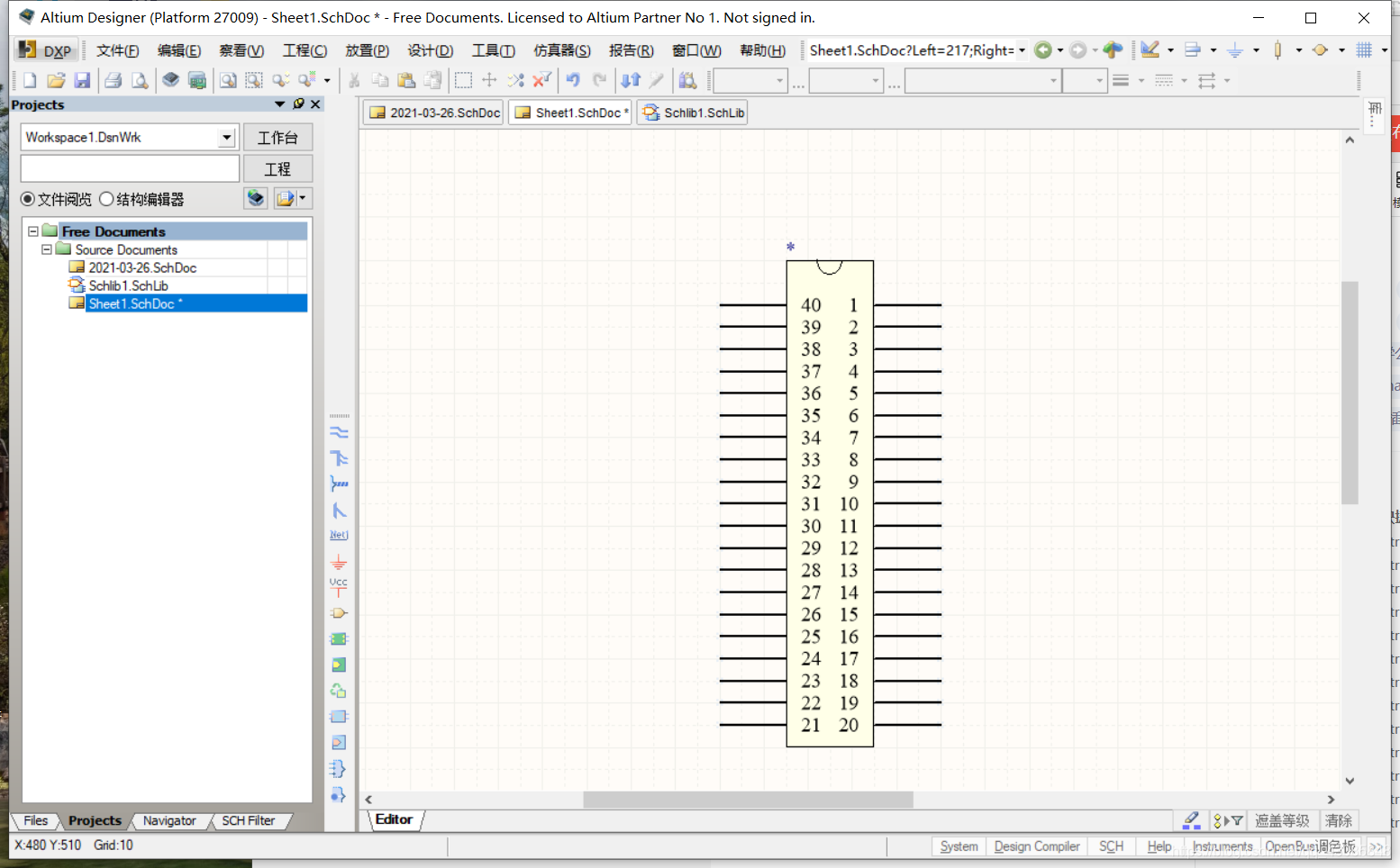
Task: Save the document with the floppy icon
Action: pos(82,80)
